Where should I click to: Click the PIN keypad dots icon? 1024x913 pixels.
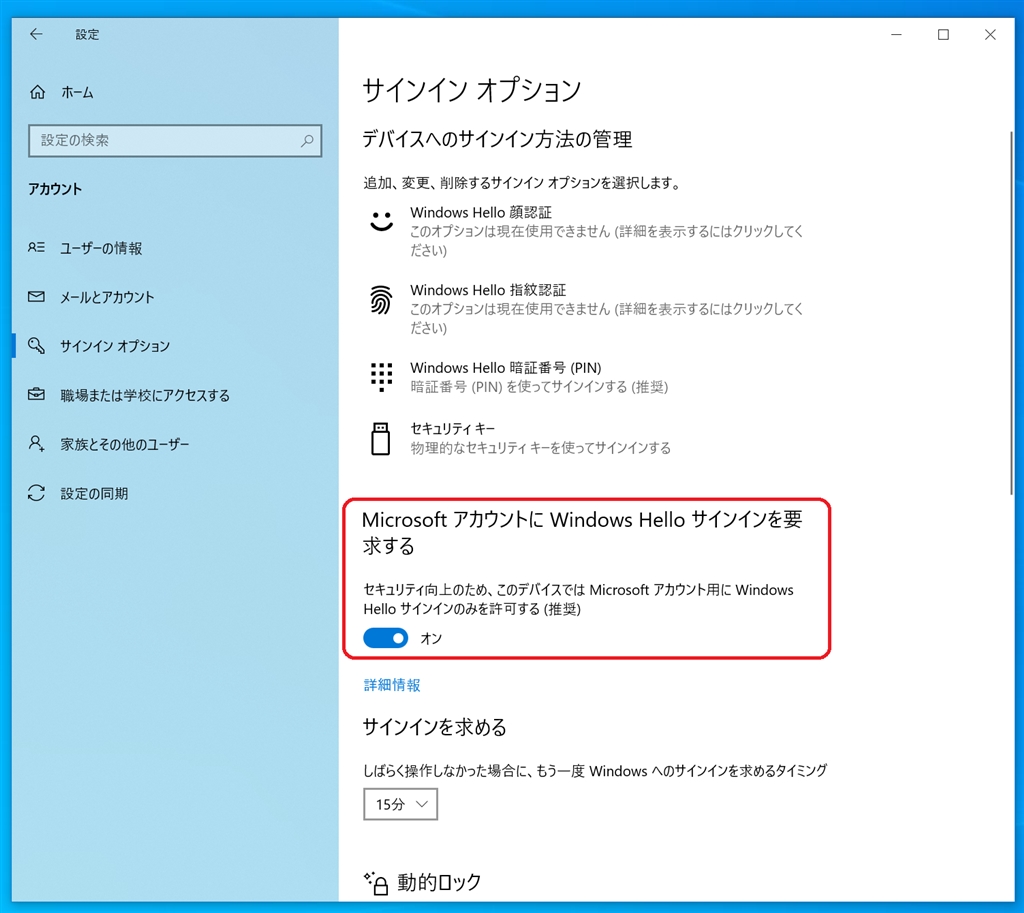pyautogui.click(x=381, y=377)
